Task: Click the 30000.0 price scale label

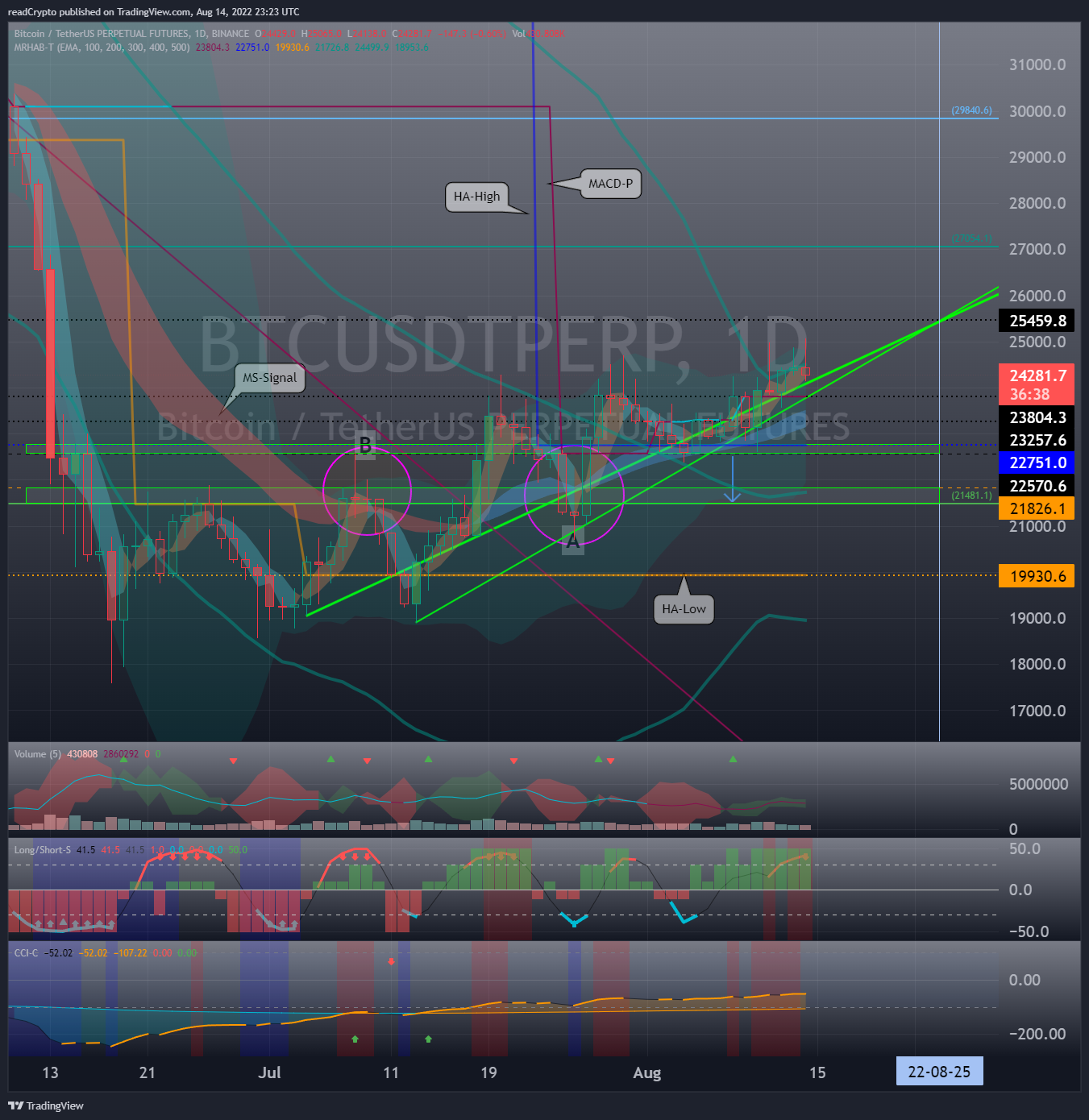Action: click(x=1037, y=111)
